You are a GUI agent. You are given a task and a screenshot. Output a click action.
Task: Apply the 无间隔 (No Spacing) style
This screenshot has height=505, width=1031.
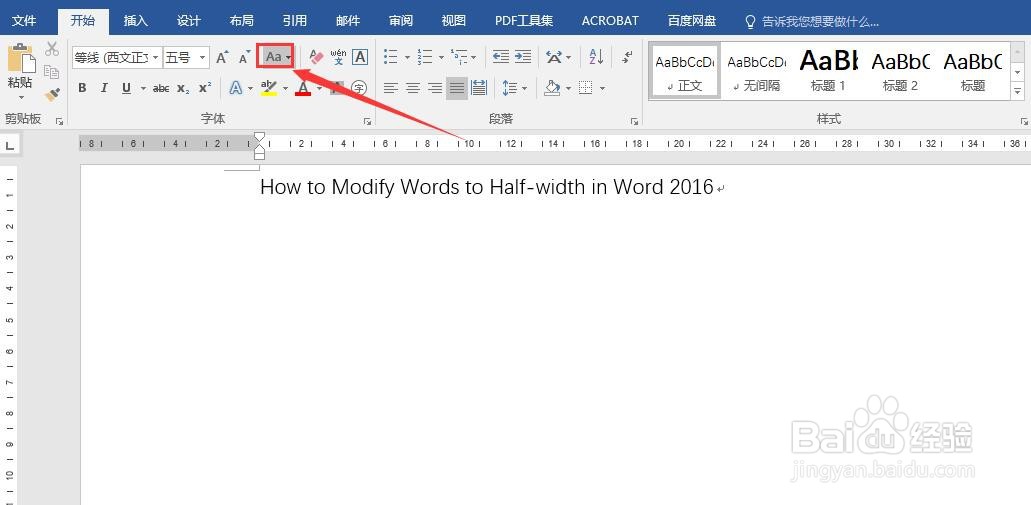(756, 72)
